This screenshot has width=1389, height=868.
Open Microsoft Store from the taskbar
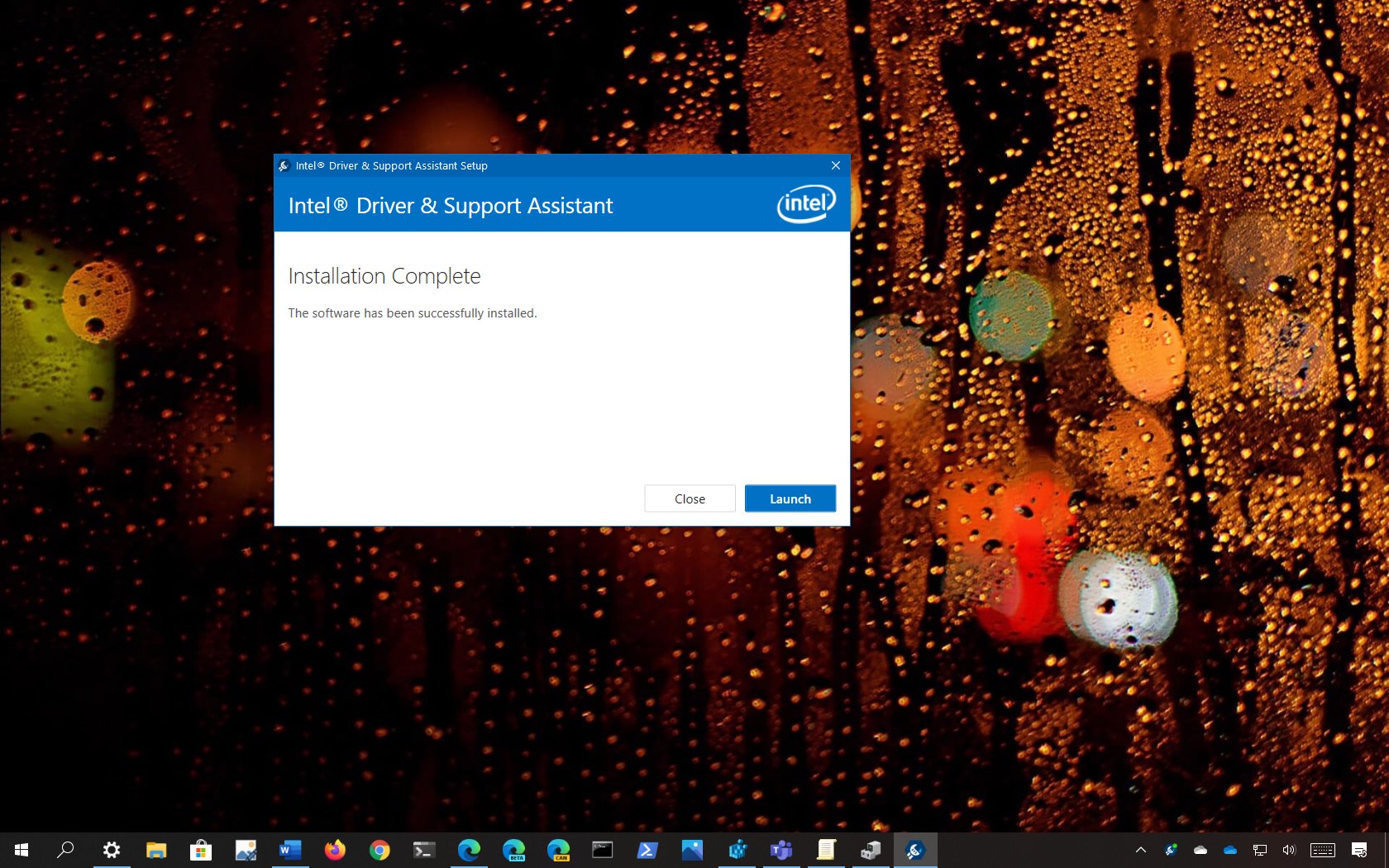200,850
